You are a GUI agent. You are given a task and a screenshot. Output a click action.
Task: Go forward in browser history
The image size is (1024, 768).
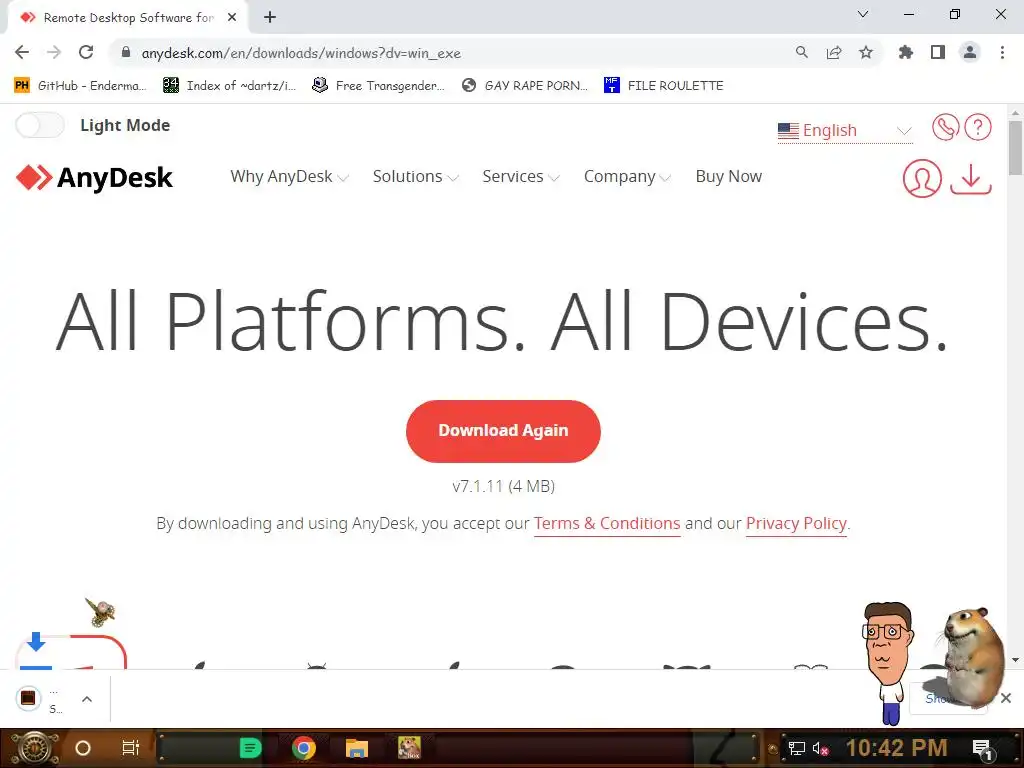54,52
